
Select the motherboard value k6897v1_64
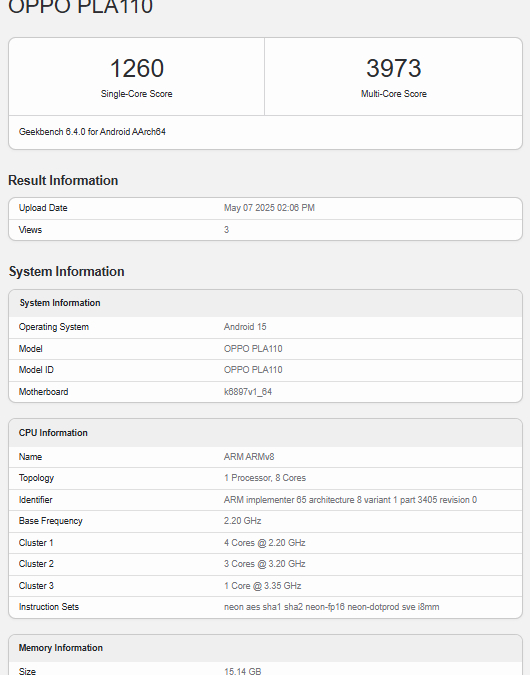[248, 392]
